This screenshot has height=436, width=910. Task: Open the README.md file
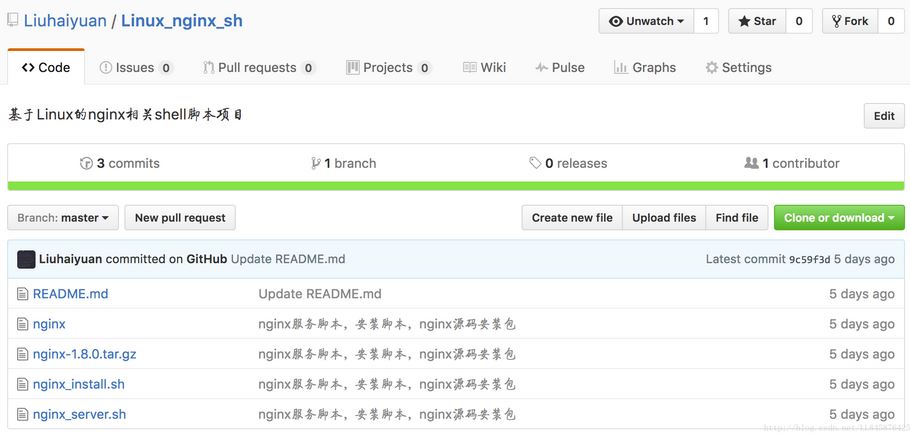pyautogui.click(x=70, y=294)
